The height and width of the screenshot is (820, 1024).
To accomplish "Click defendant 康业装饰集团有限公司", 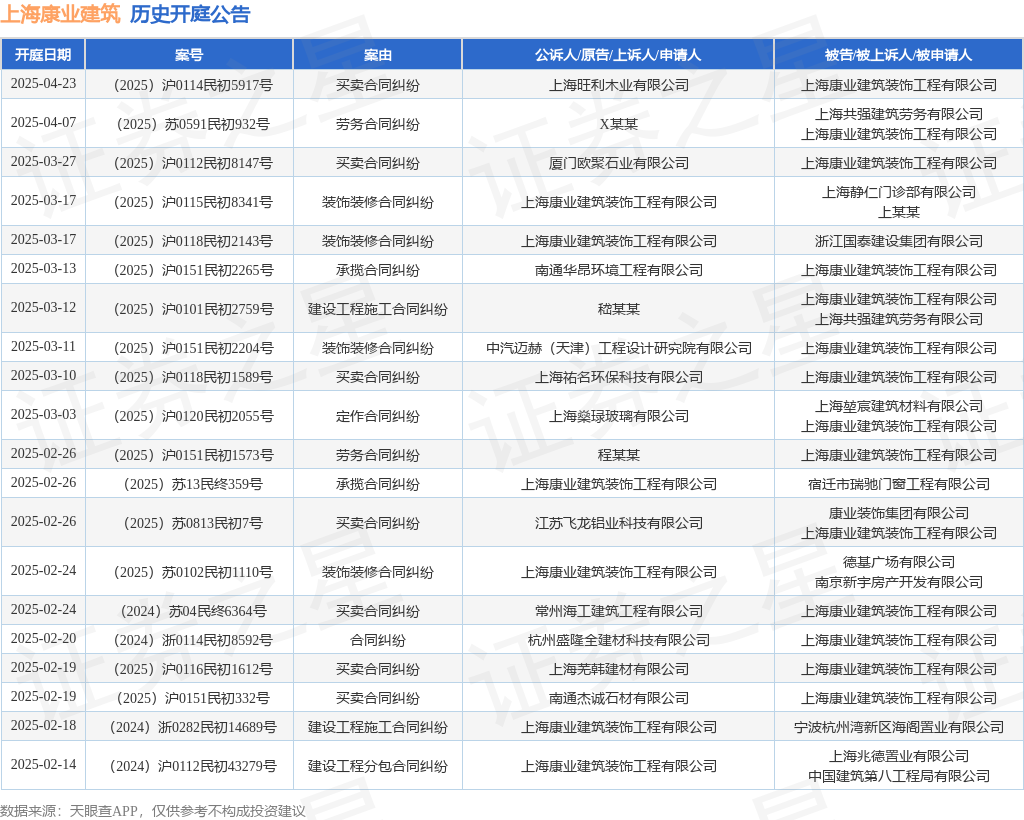I will coord(899,514).
